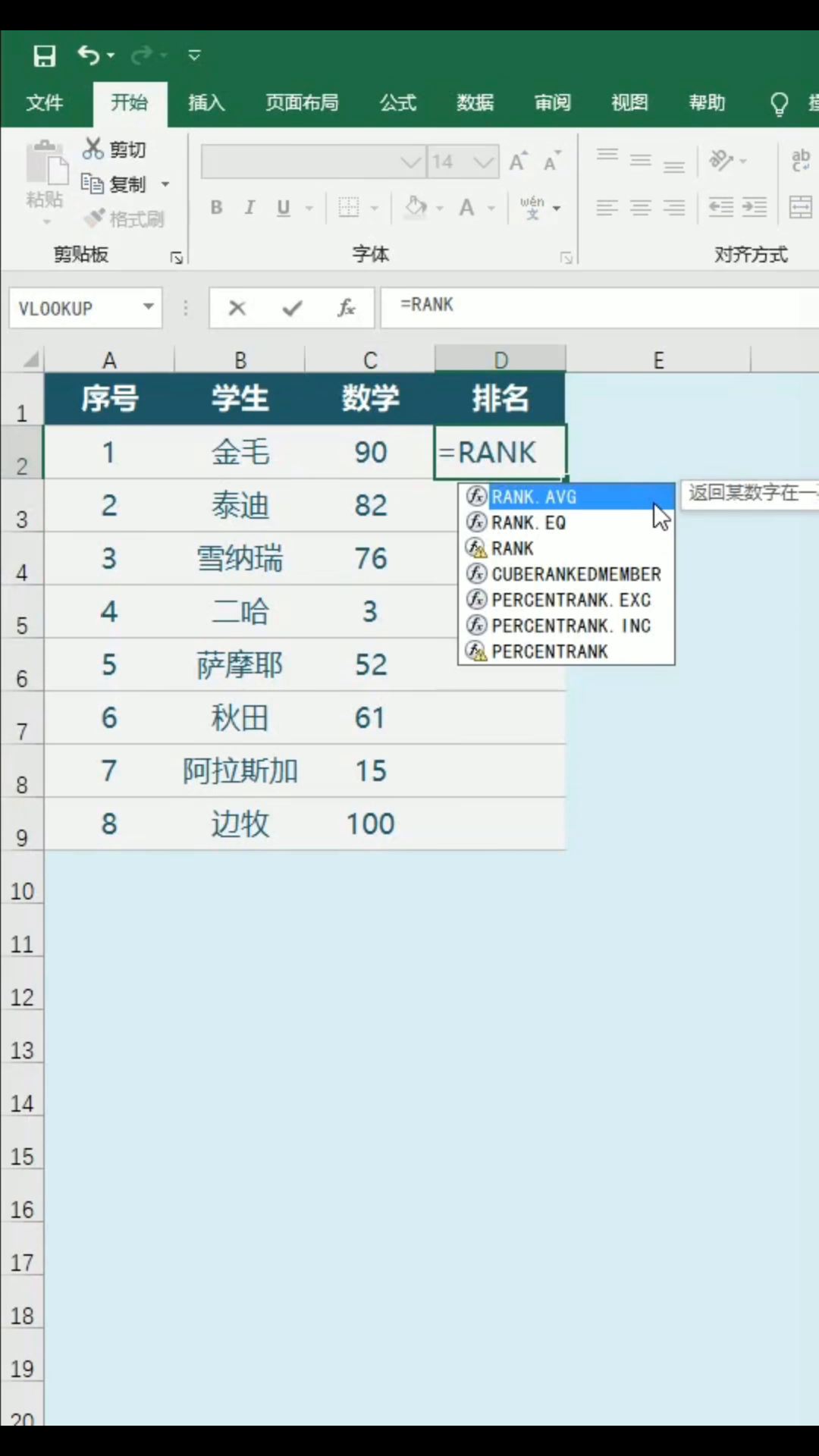This screenshot has width=819, height=1456.
Task: Toggle Italic formatting
Action: 249,207
